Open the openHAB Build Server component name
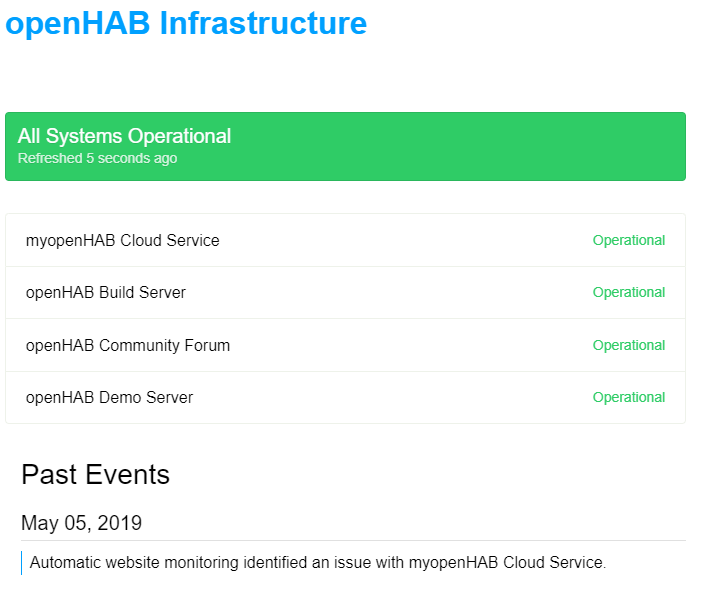 pos(105,293)
